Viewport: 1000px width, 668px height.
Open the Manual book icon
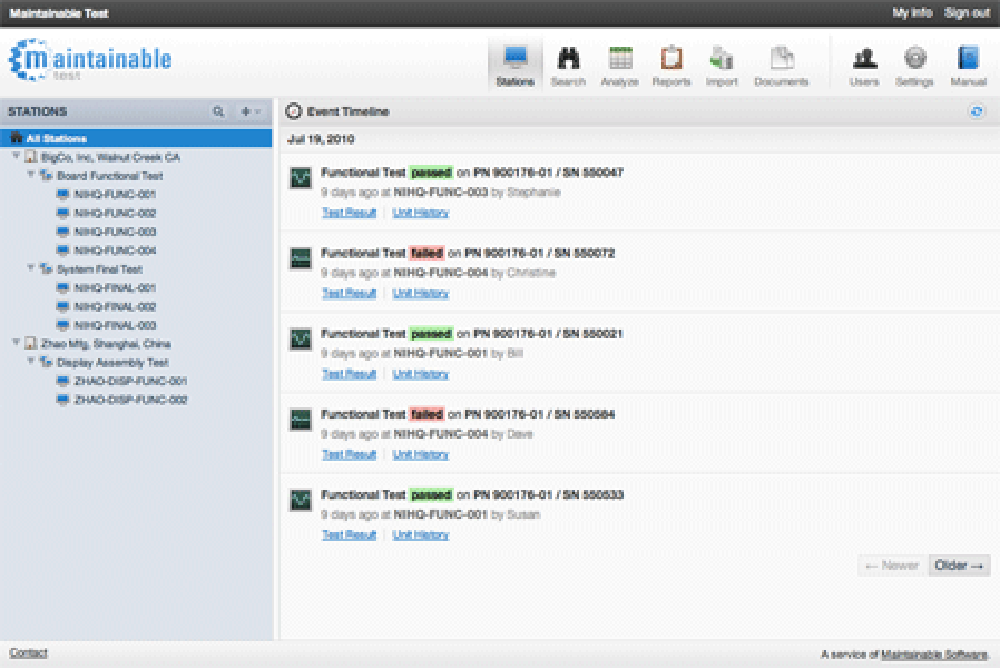click(968, 66)
